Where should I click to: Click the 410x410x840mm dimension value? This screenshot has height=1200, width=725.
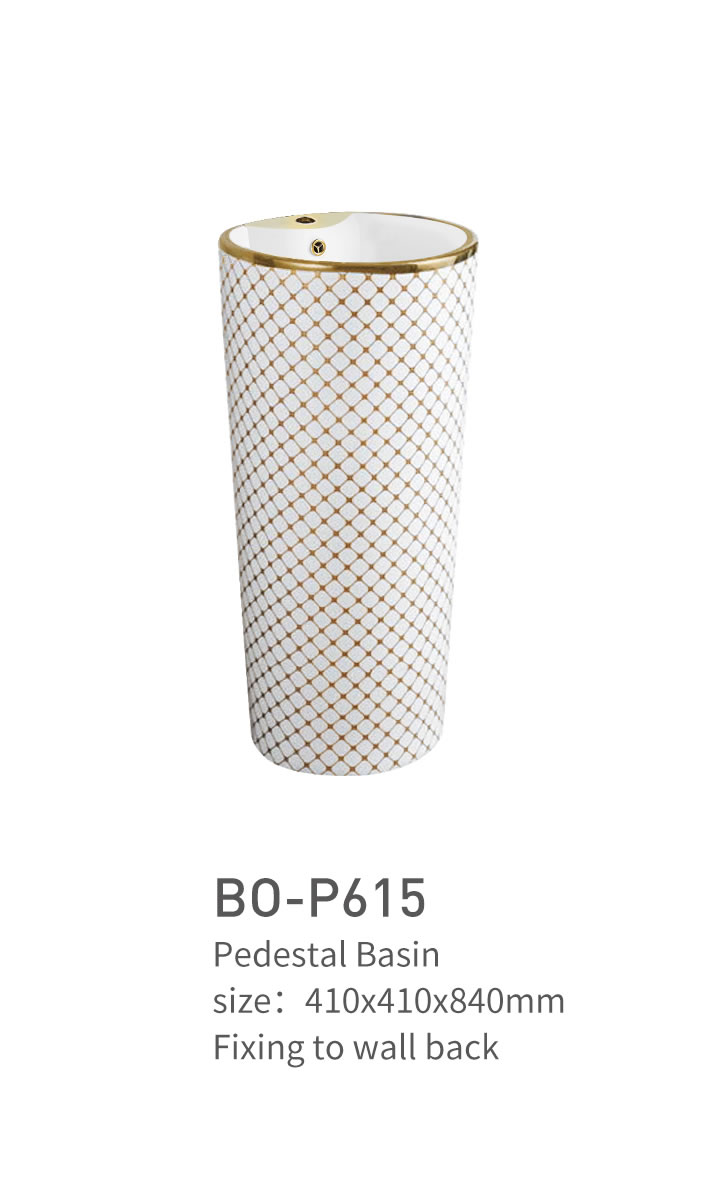coord(433,1001)
